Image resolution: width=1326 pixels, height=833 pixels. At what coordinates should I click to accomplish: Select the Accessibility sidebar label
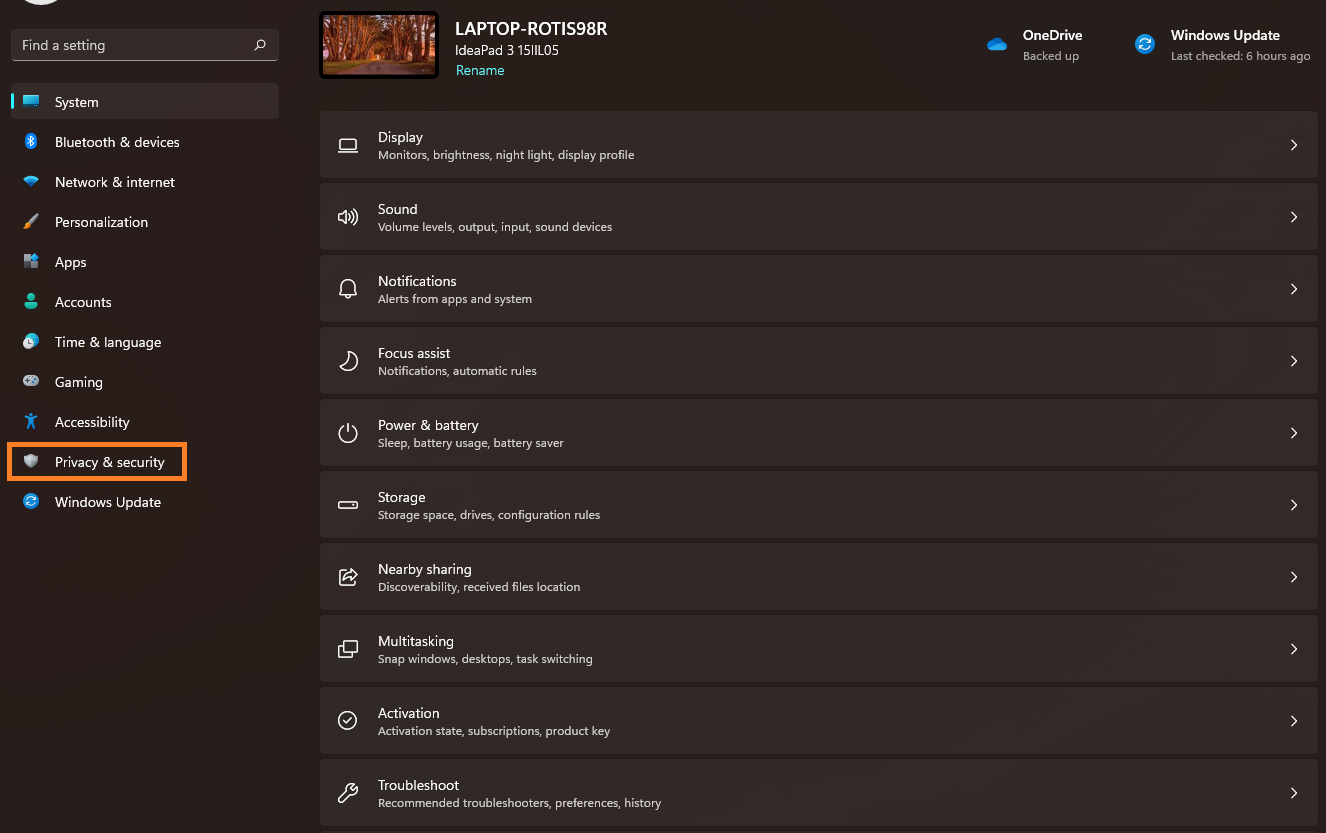tap(92, 422)
